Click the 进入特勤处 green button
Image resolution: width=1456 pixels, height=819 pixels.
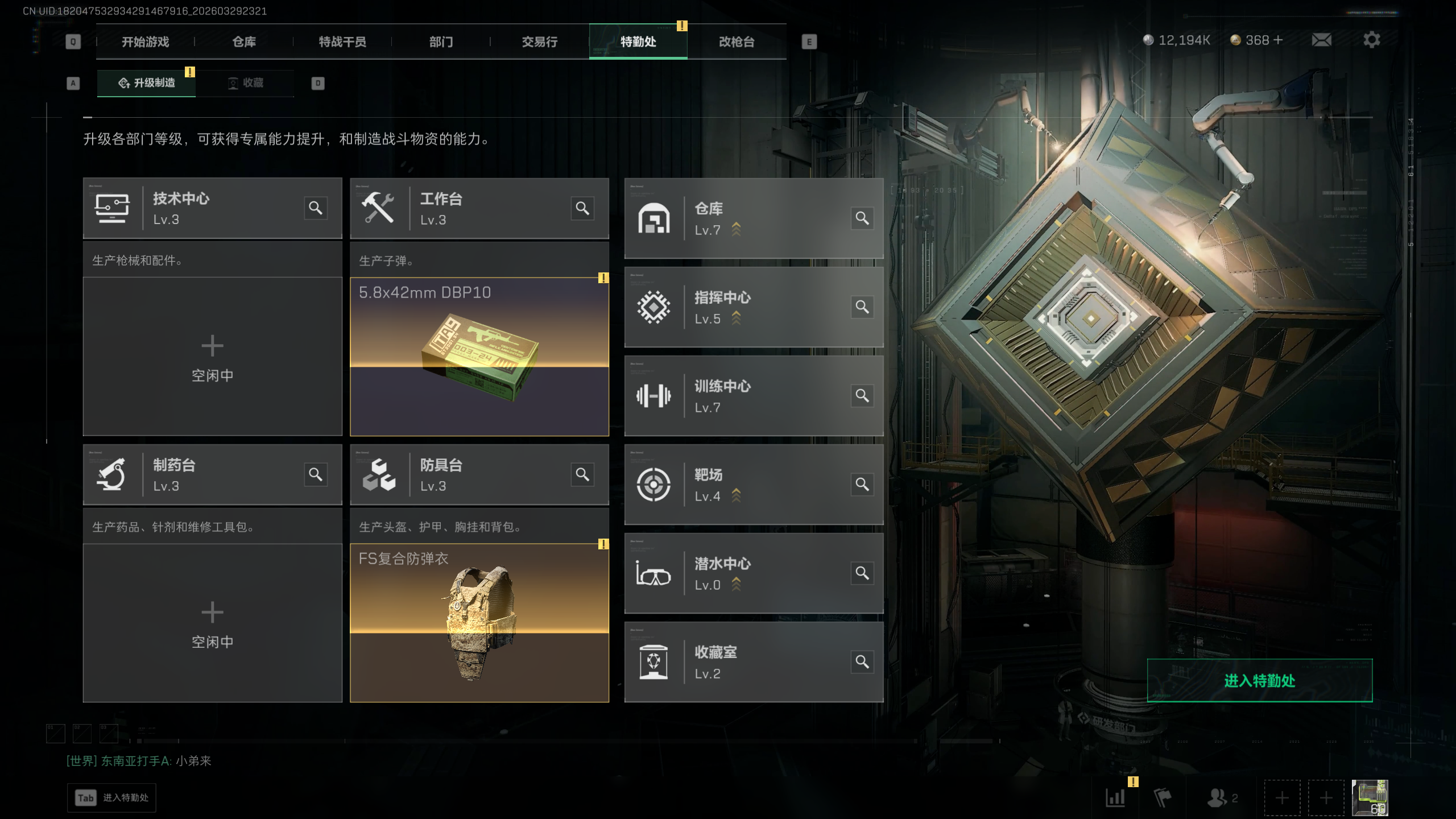coord(1260,681)
